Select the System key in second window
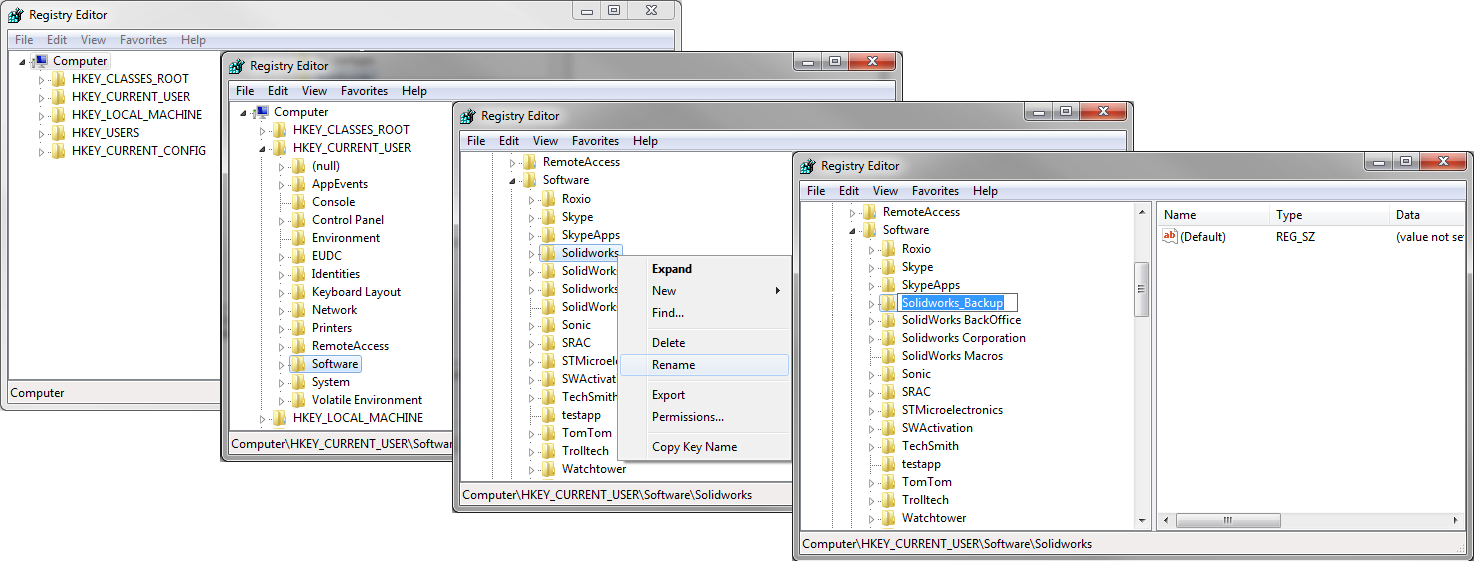Image resolution: width=1475 pixels, height=561 pixels. [x=331, y=382]
